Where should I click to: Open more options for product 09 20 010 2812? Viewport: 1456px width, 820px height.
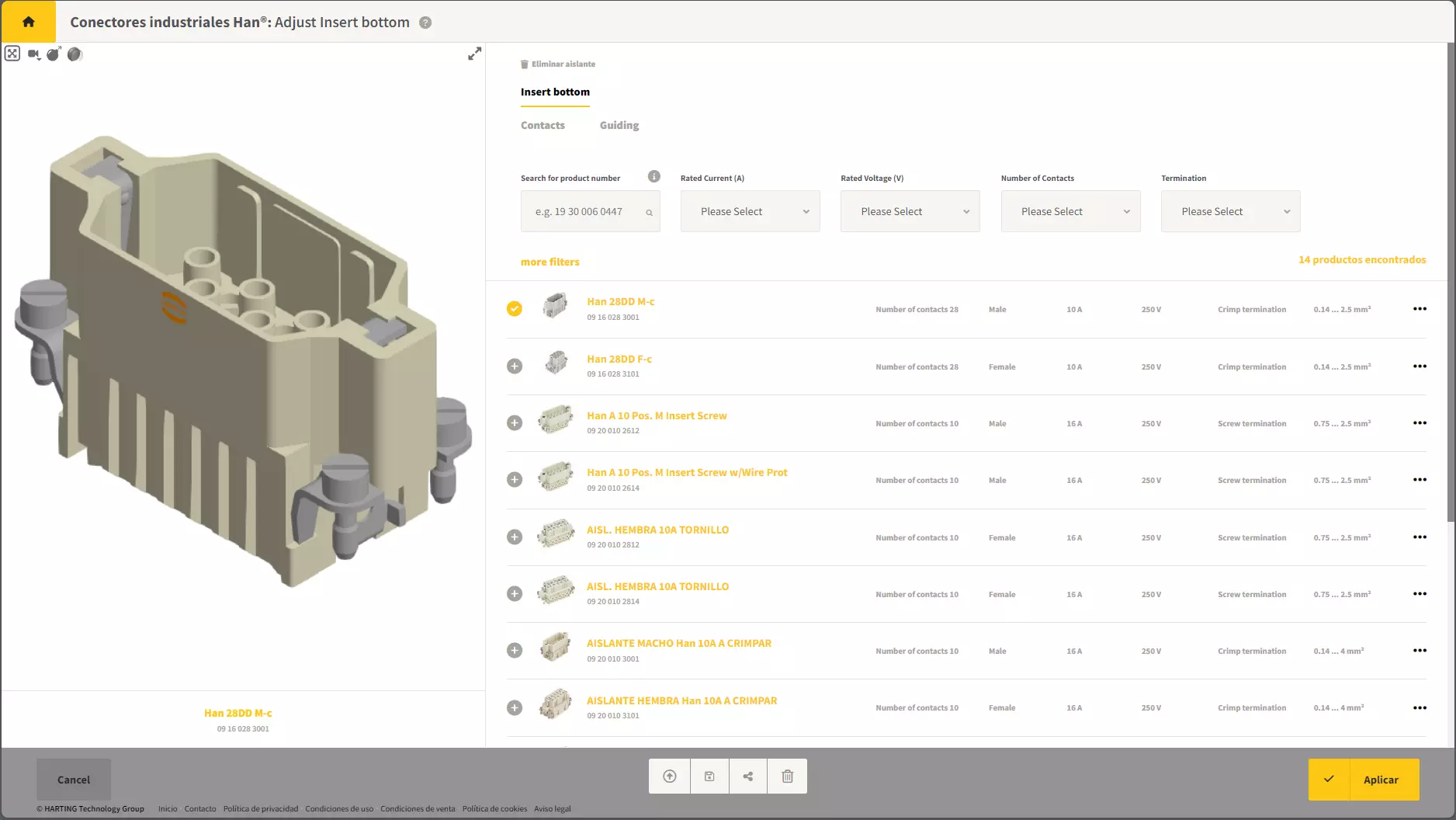point(1420,537)
